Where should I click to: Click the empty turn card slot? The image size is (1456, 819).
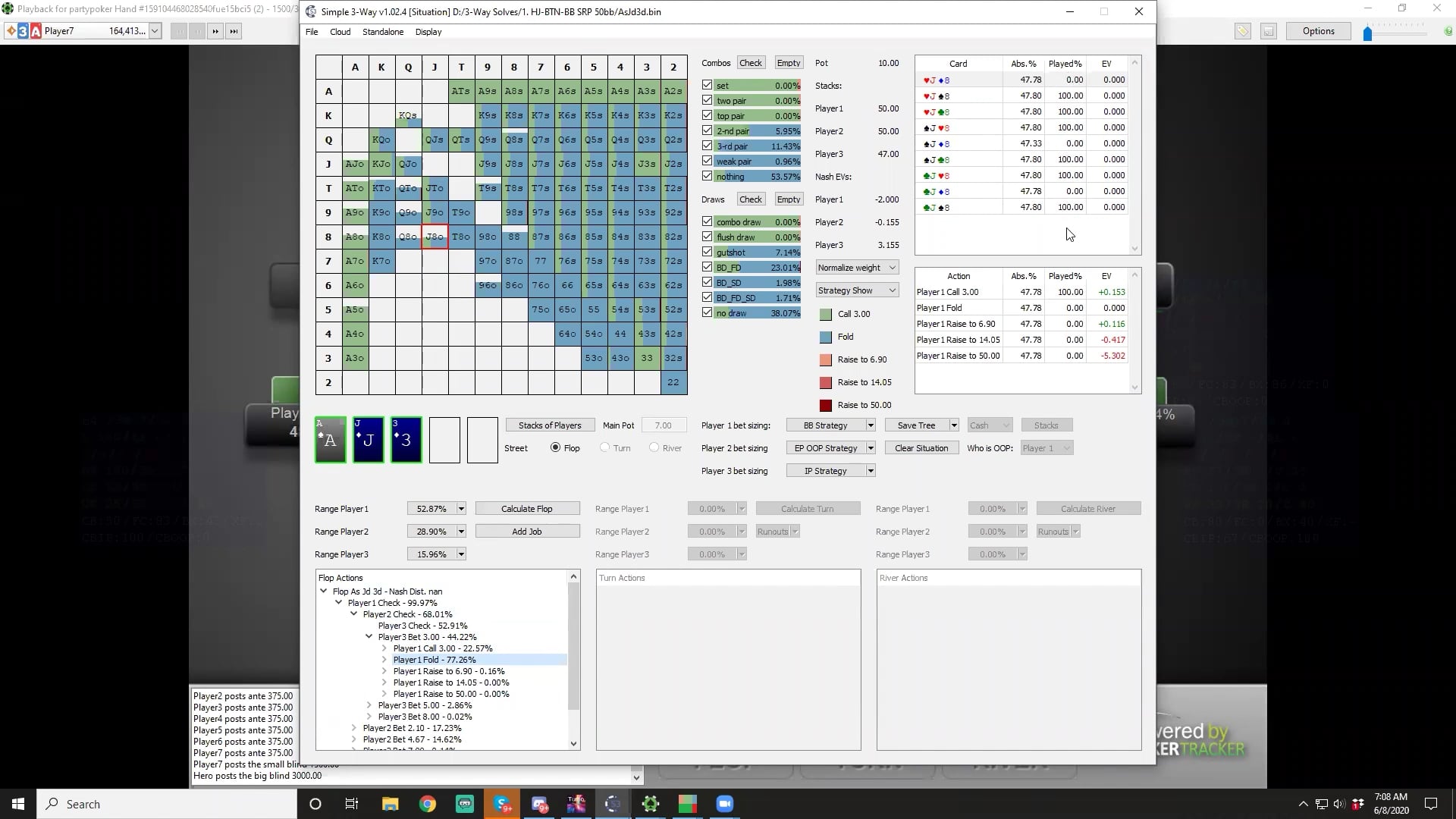tap(444, 440)
